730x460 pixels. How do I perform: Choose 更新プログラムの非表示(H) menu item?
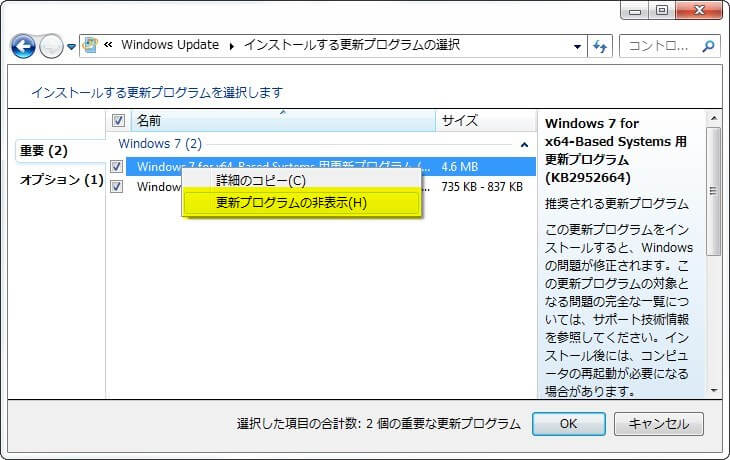(302, 203)
